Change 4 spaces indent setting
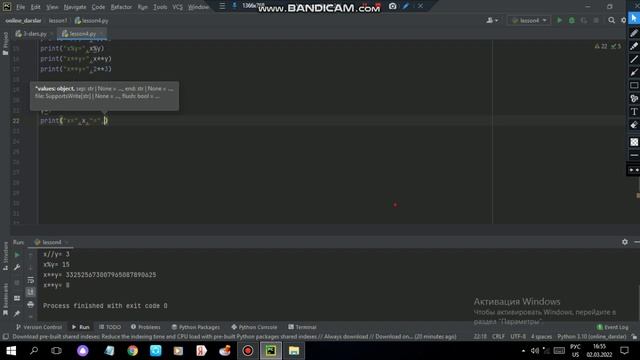 coord(541,337)
